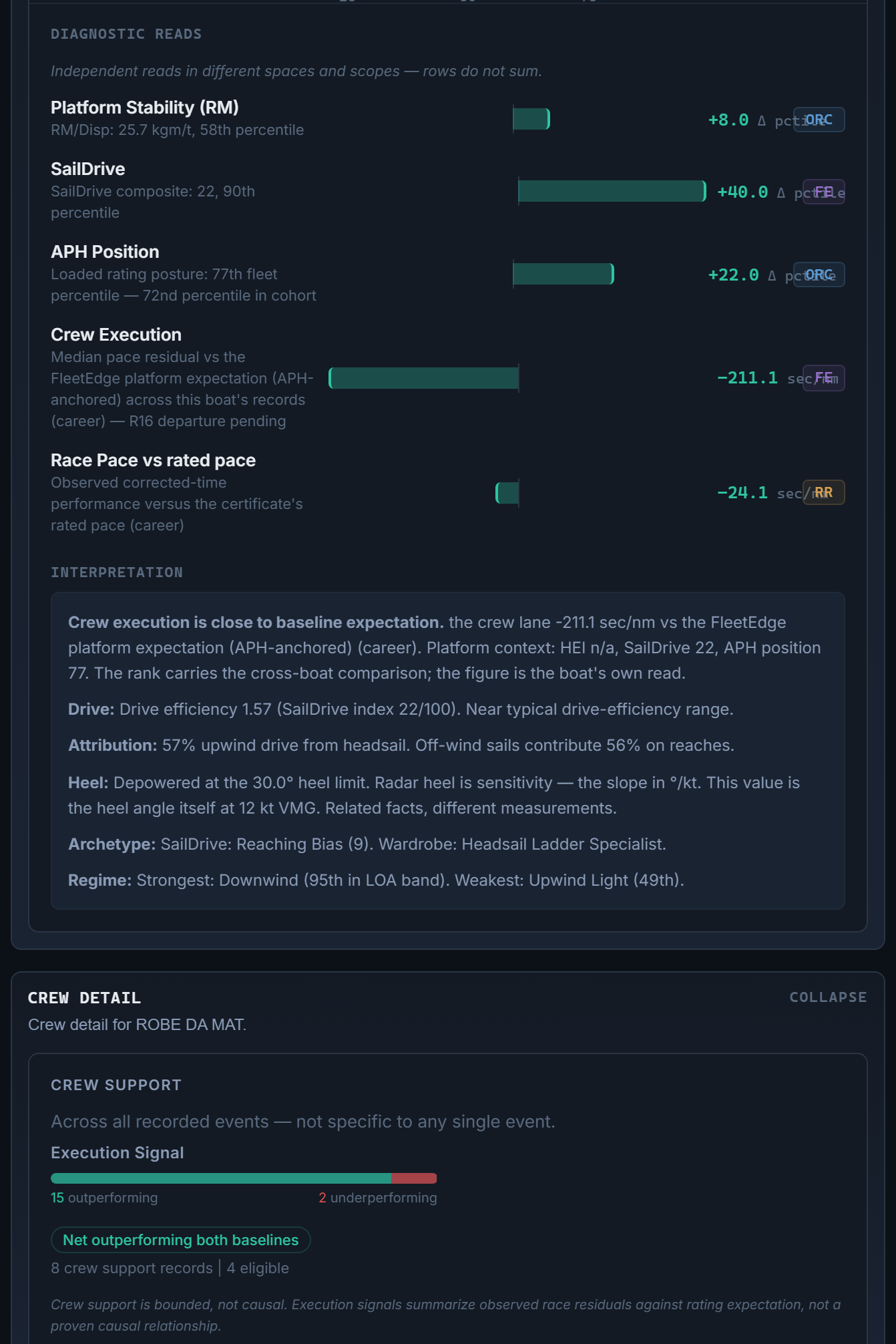Click the red underperforming segment of Execution Signal
The image size is (896, 1344).
coord(414,1178)
